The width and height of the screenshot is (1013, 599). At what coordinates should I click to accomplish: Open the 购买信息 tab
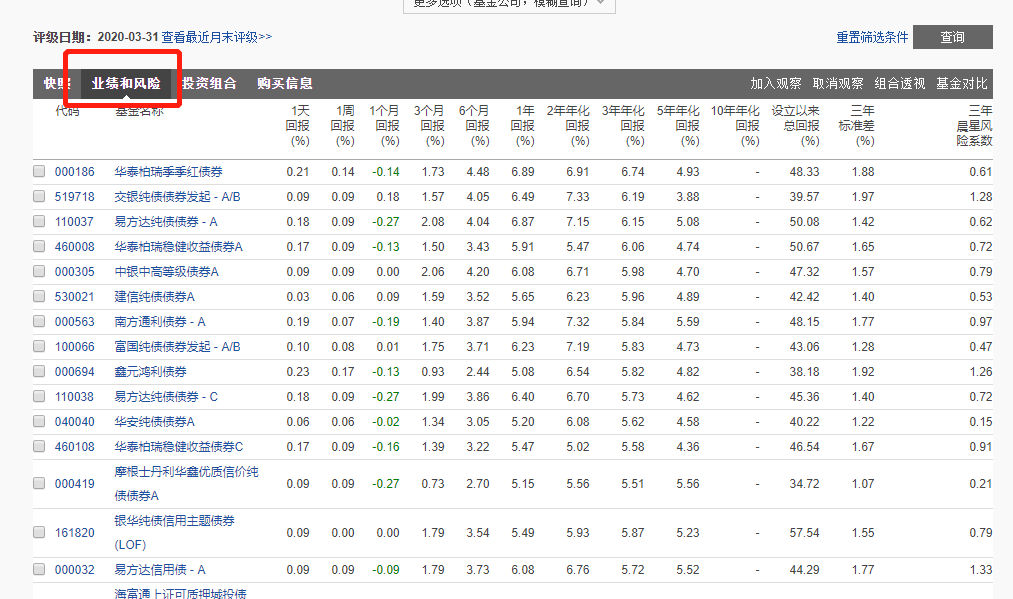click(x=284, y=83)
